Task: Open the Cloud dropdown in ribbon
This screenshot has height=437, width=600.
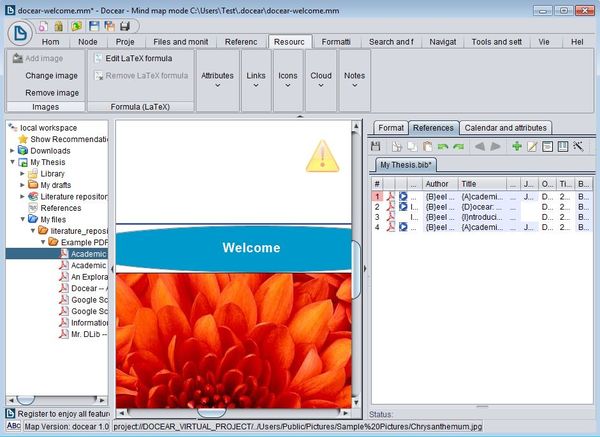Action: pos(321,80)
